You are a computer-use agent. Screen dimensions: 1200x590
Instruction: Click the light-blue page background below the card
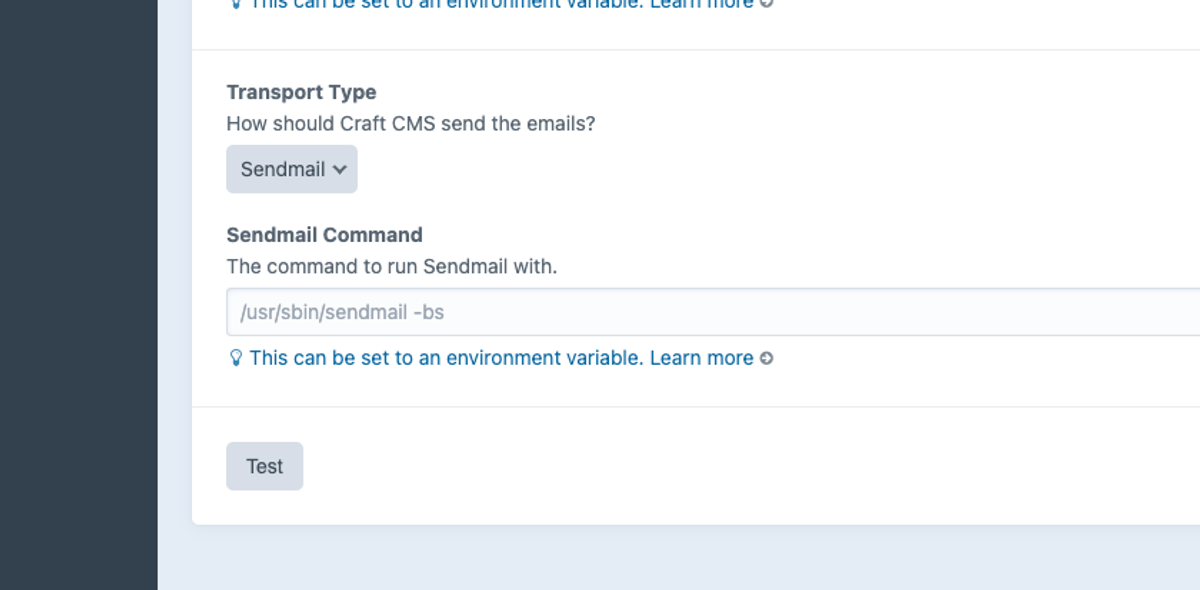pyautogui.click(x=678, y=558)
